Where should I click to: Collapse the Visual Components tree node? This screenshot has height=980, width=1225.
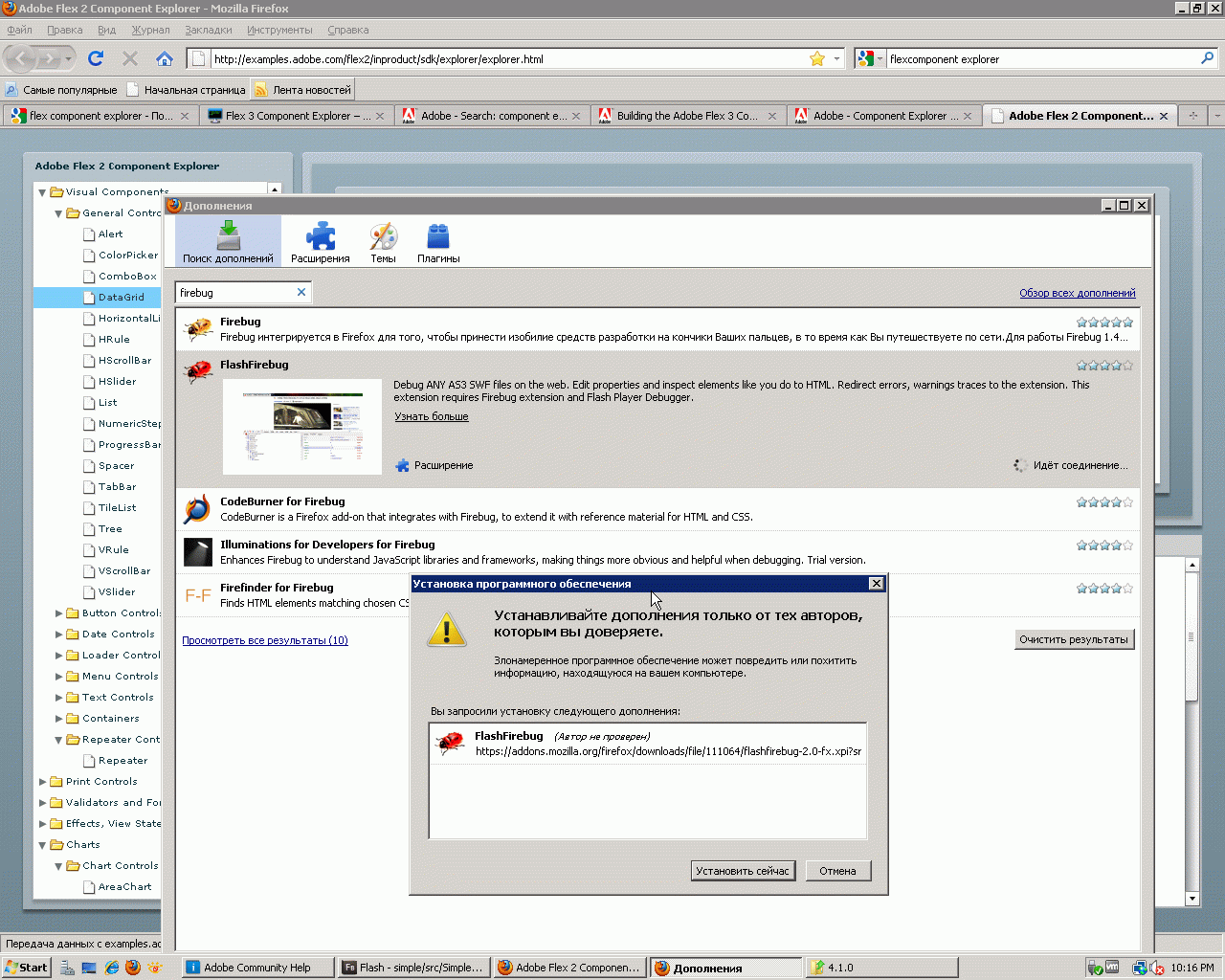(x=42, y=192)
